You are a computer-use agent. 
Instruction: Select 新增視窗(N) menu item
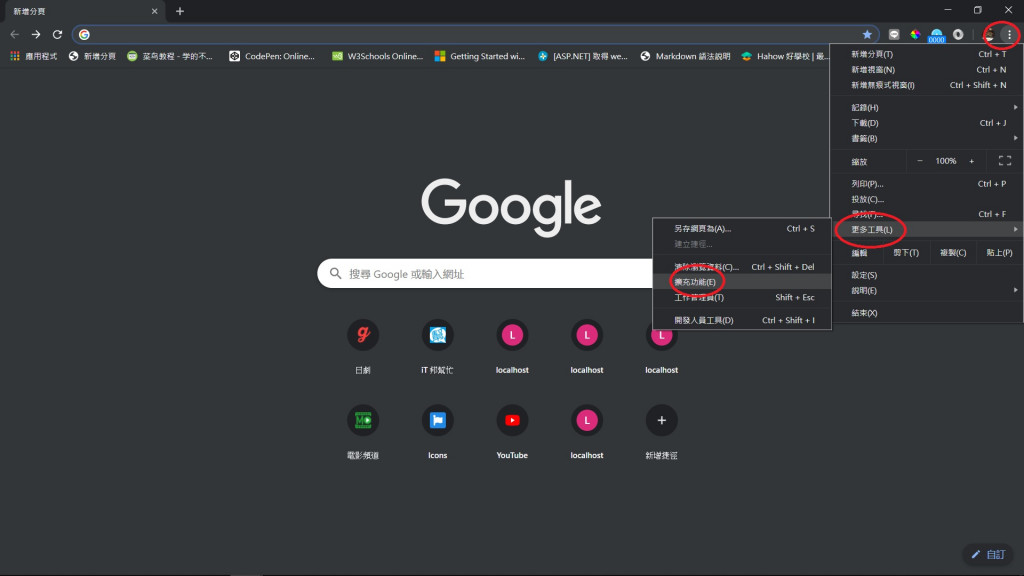(927, 69)
